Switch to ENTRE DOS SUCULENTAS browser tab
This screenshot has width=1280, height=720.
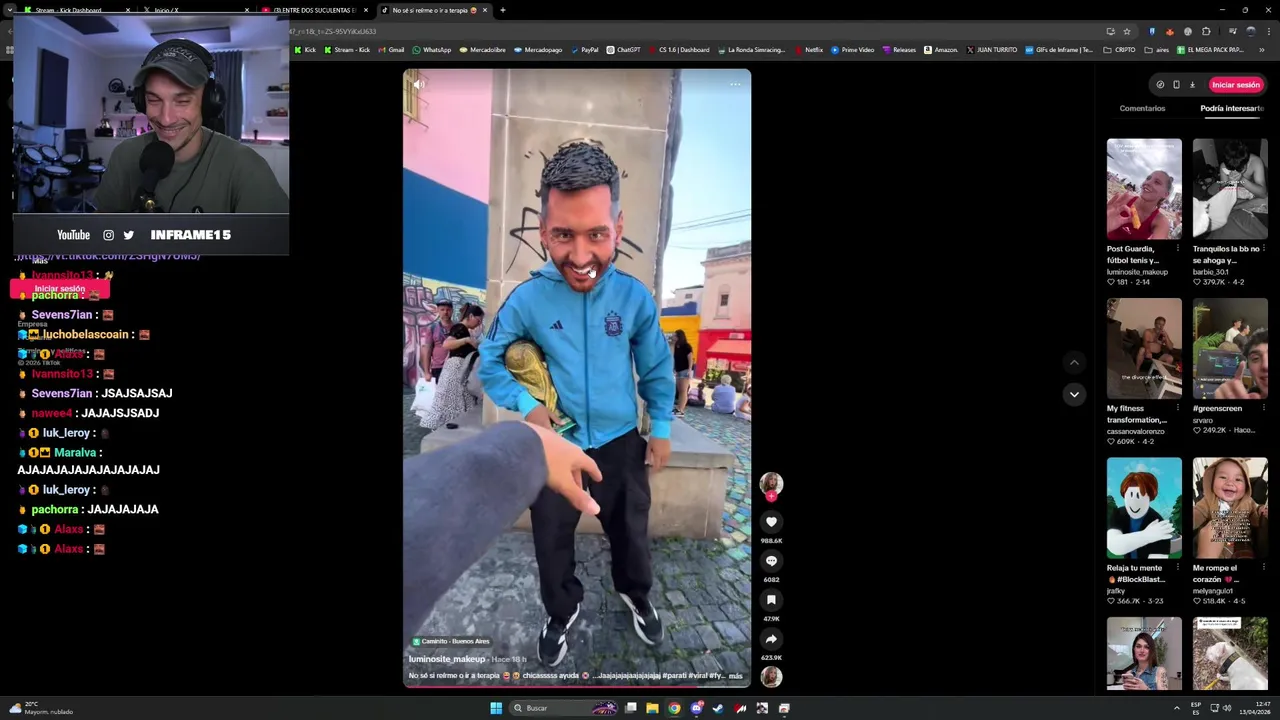point(312,10)
